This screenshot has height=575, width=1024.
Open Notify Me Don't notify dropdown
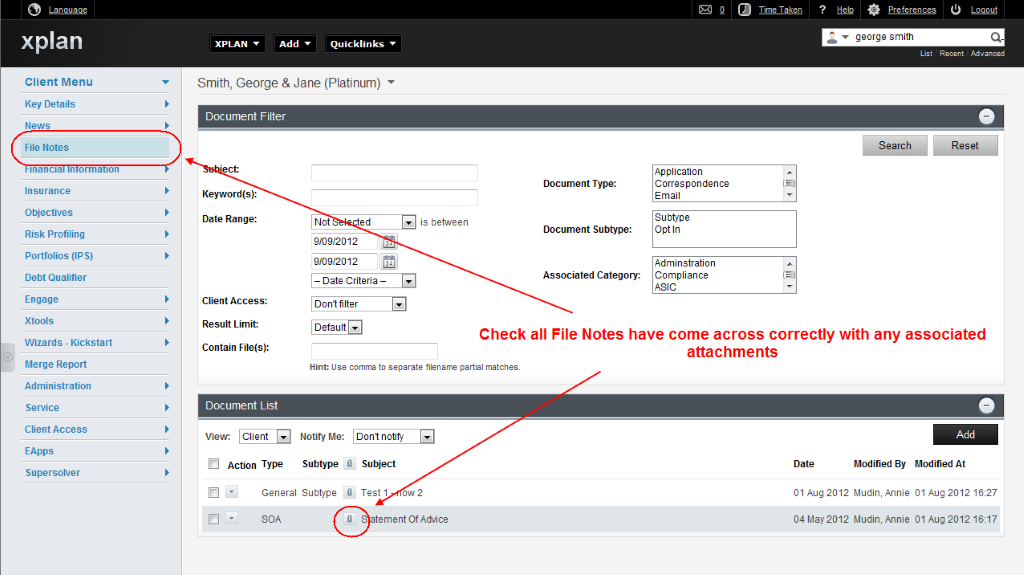393,436
